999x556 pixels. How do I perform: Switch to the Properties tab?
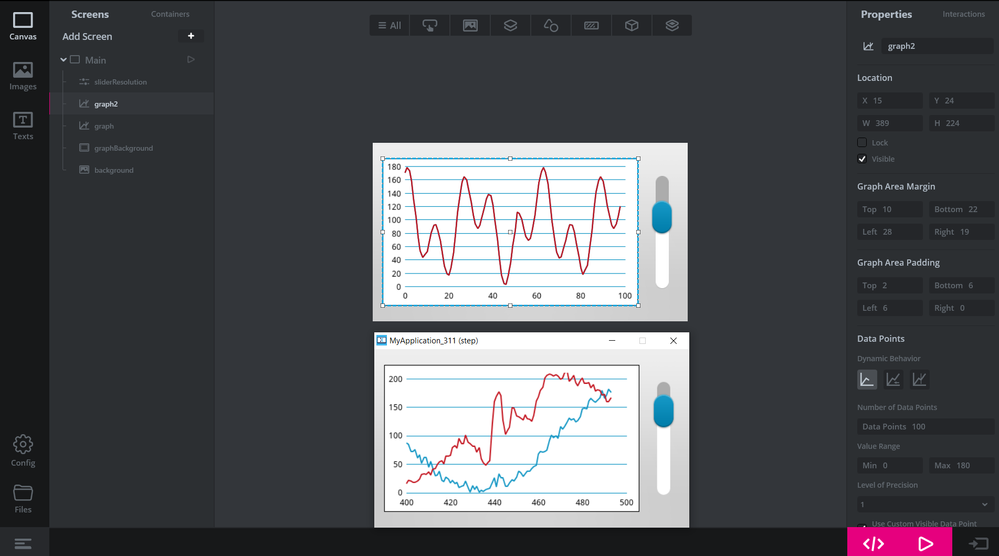click(886, 14)
